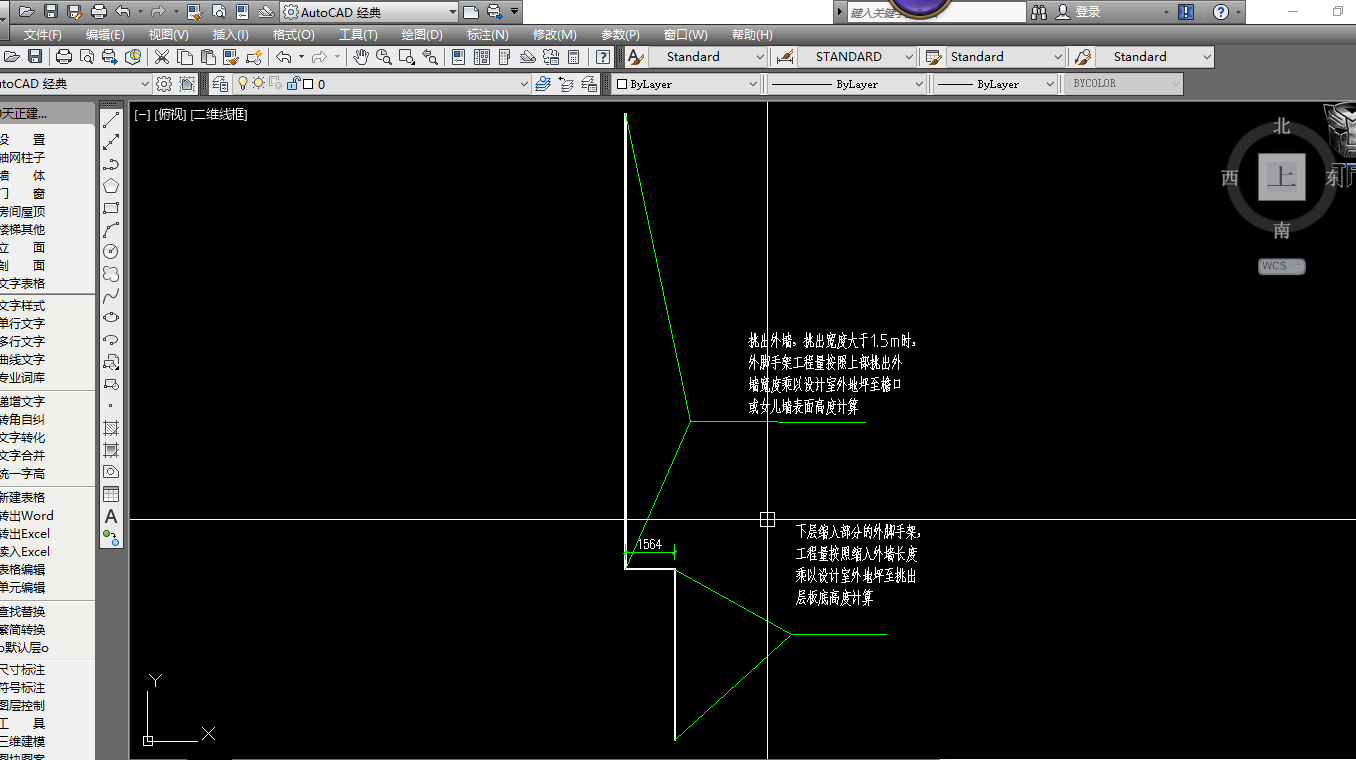Open the 绘图(D) menu
The width and height of the screenshot is (1356, 760).
click(x=422, y=35)
